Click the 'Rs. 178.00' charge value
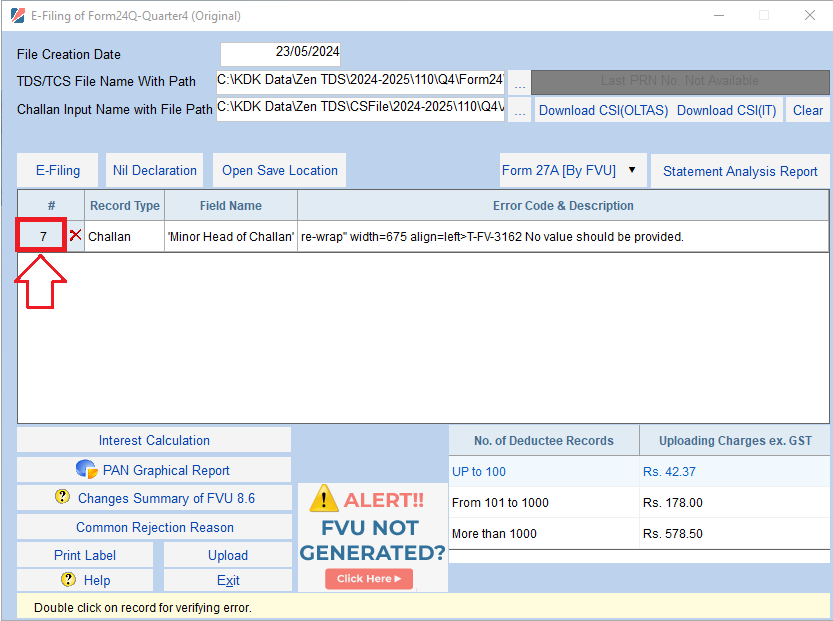The height and width of the screenshot is (621, 833). click(x=673, y=502)
